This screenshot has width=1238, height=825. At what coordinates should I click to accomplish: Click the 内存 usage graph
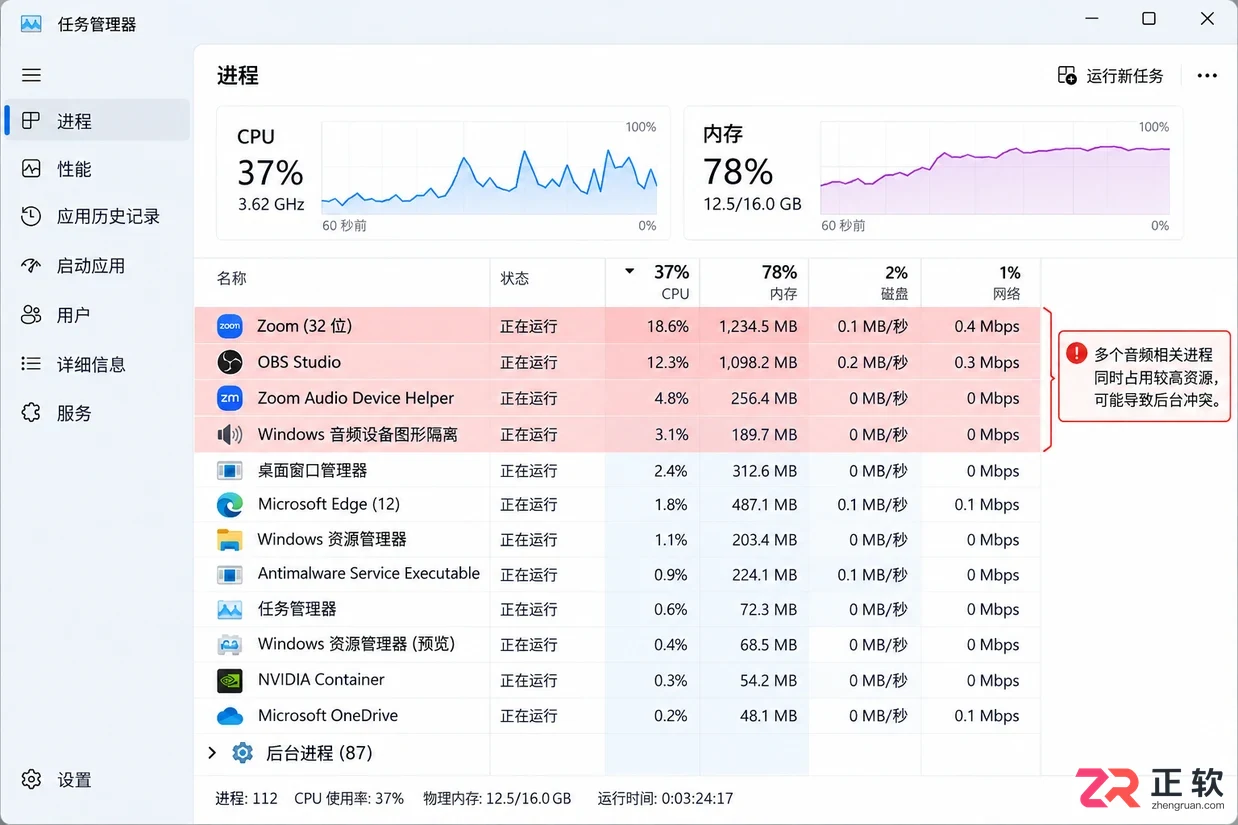click(995, 168)
